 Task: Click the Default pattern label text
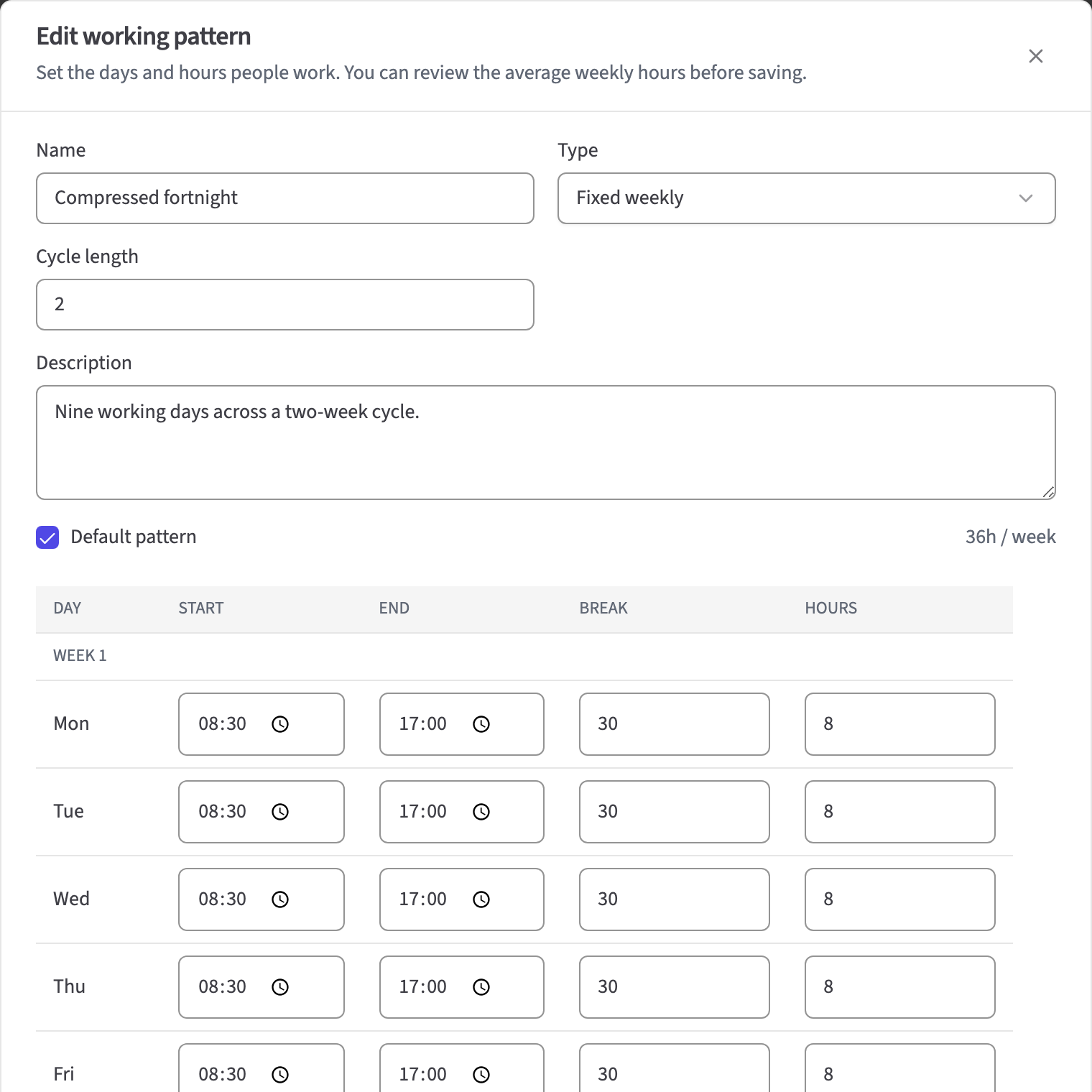[134, 537]
